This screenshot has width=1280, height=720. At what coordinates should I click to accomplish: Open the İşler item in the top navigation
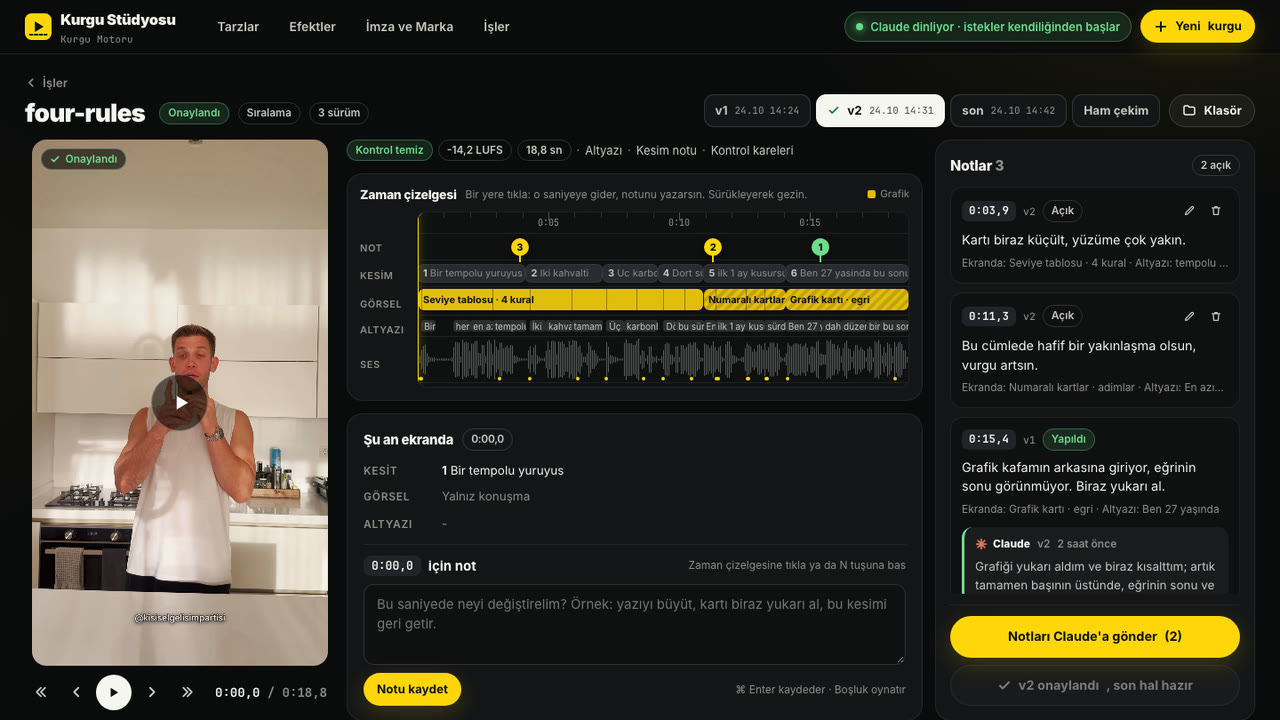[x=496, y=27]
